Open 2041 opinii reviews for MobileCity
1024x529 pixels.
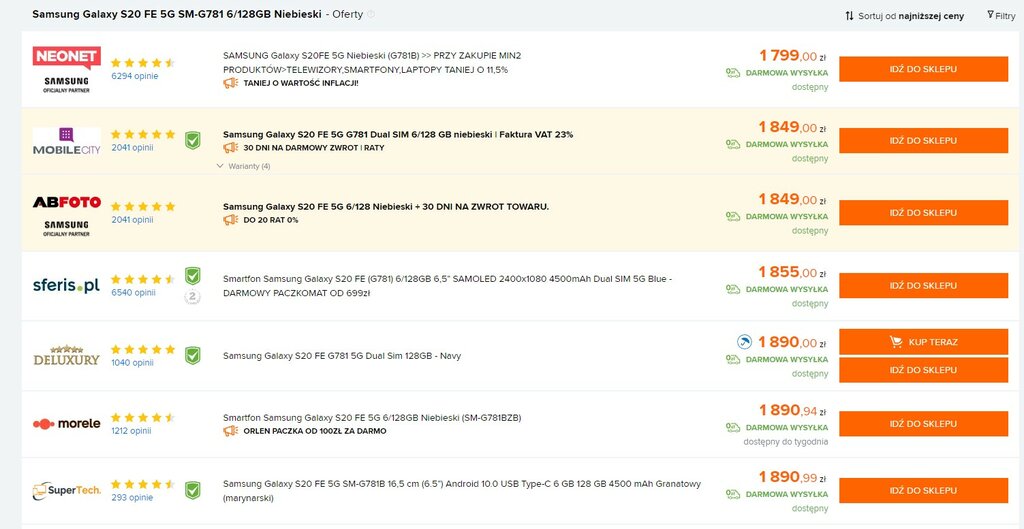coord(132,148)
